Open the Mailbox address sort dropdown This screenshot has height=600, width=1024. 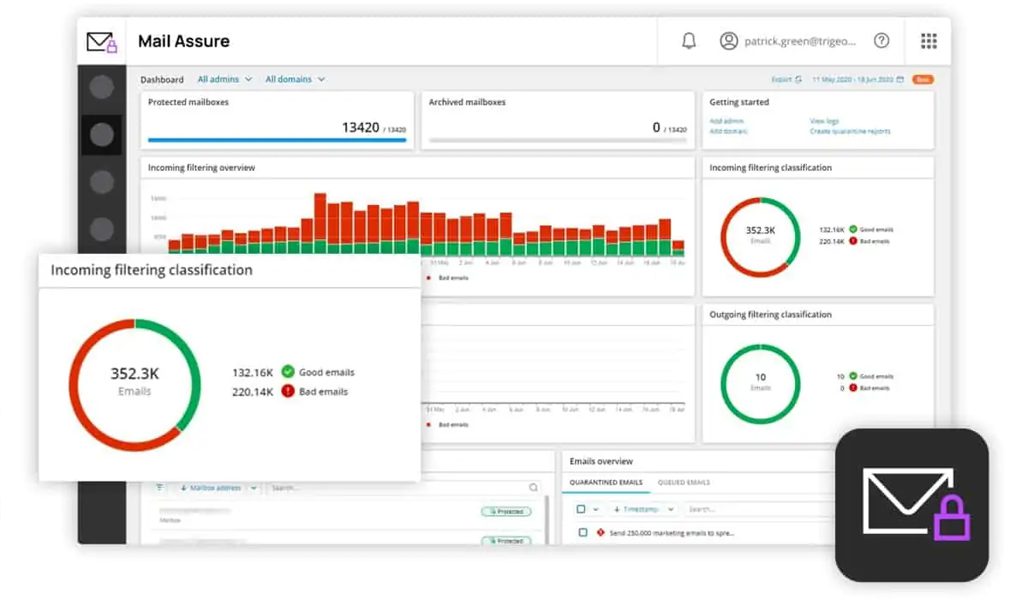click(x=217, y=488)
